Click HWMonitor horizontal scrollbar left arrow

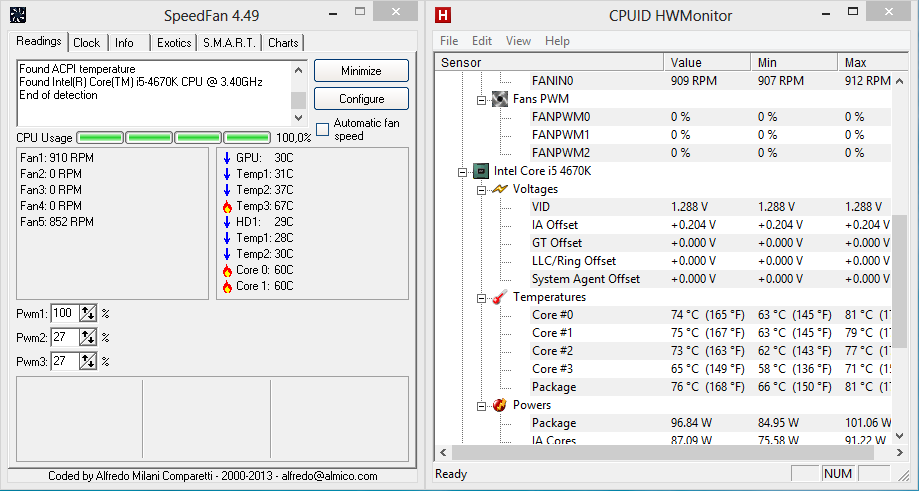point(443,453)
